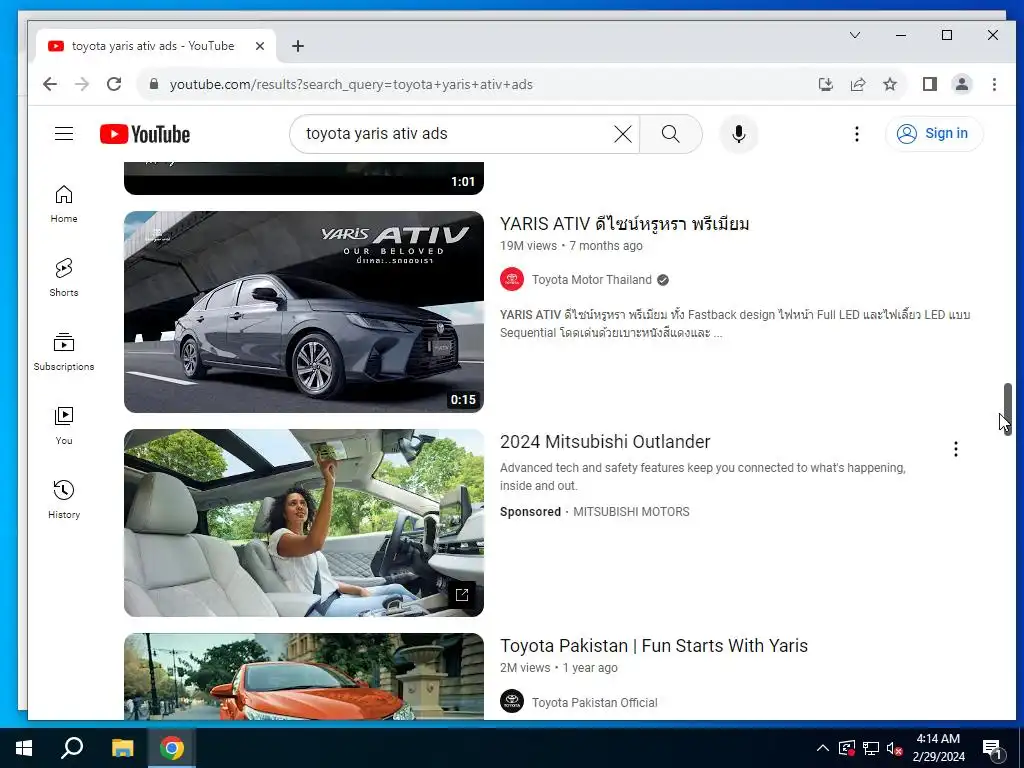Open Chrome profile avatar
Screen dimensions: 1024x768
coord(962,84)
